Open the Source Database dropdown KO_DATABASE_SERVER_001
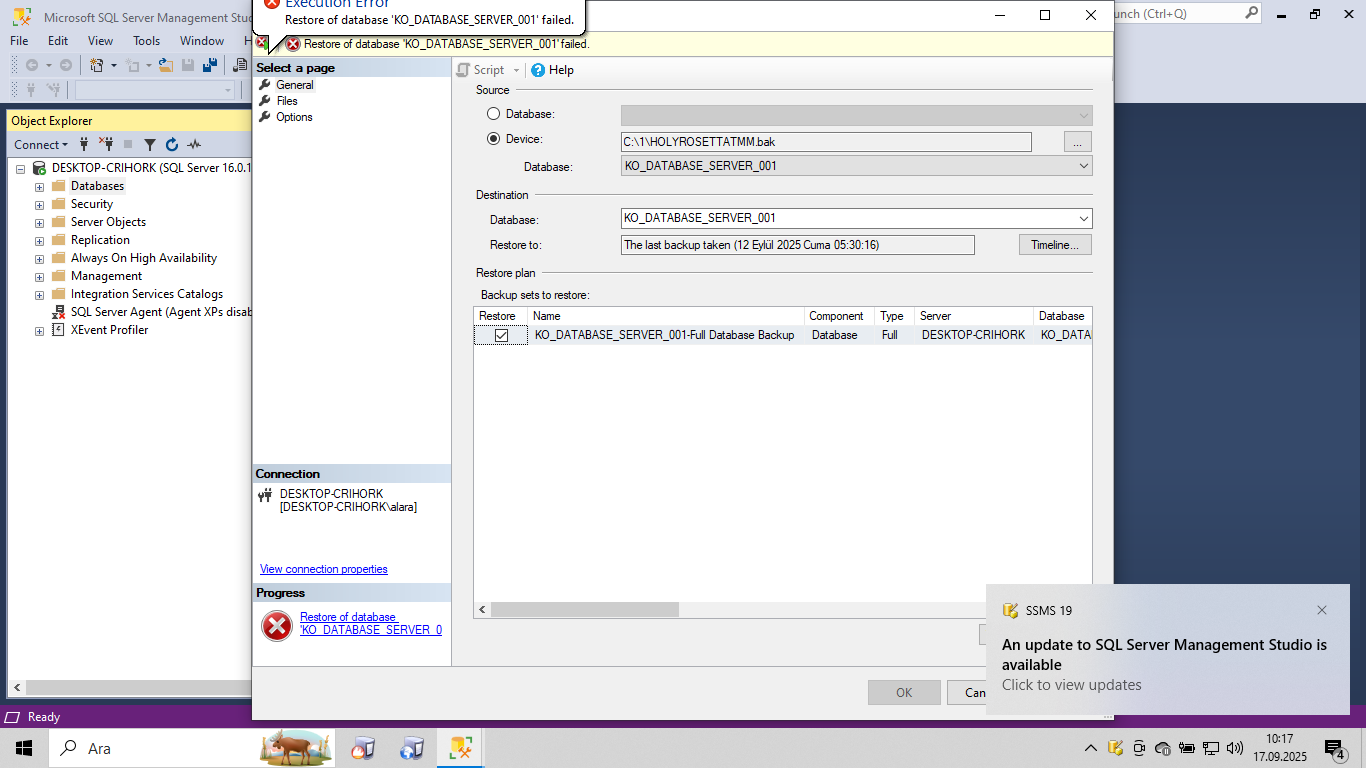 click(x=857, y=166)
